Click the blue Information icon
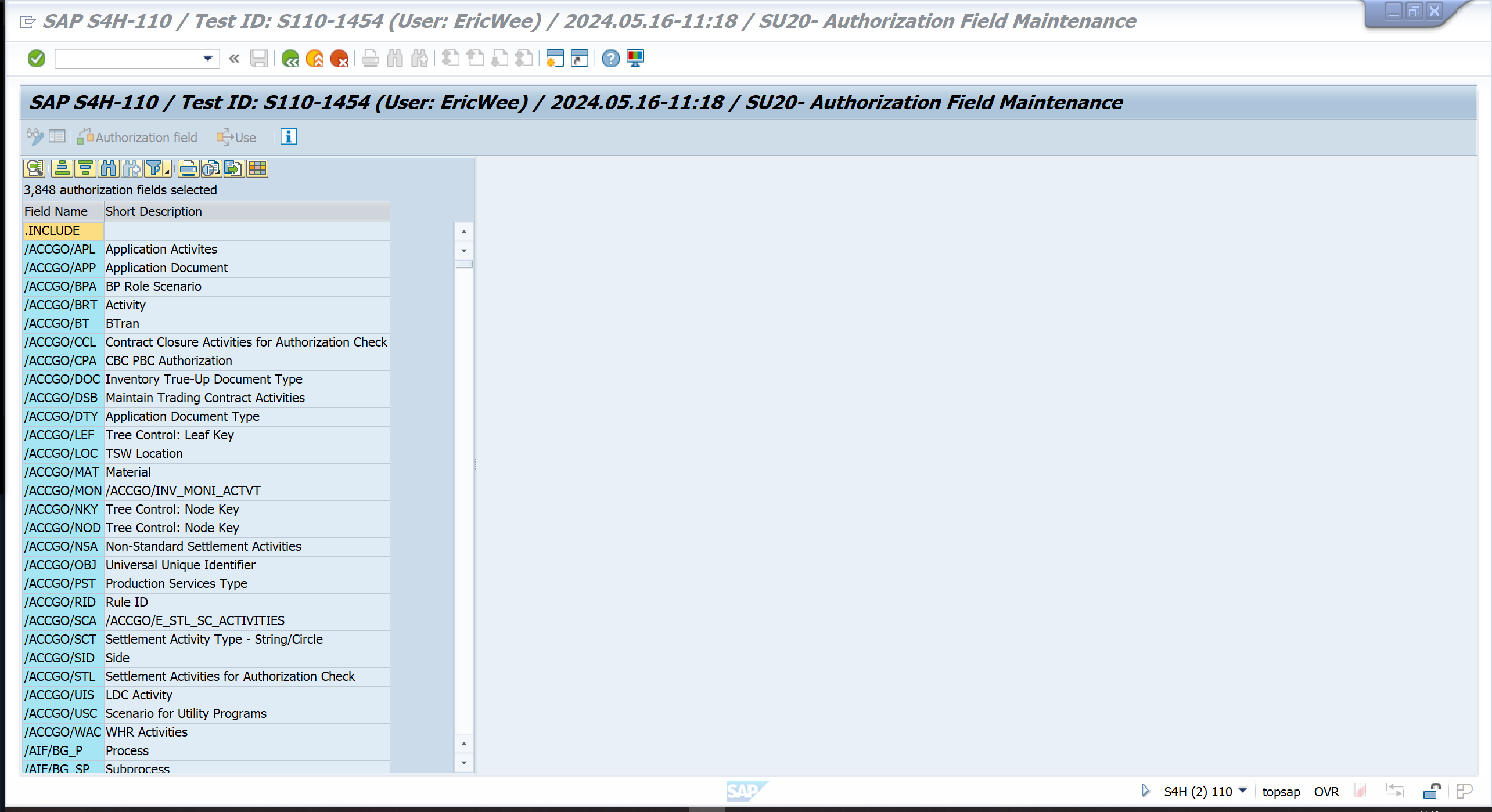Screen dimensions: 1492x812 (289, 137)
